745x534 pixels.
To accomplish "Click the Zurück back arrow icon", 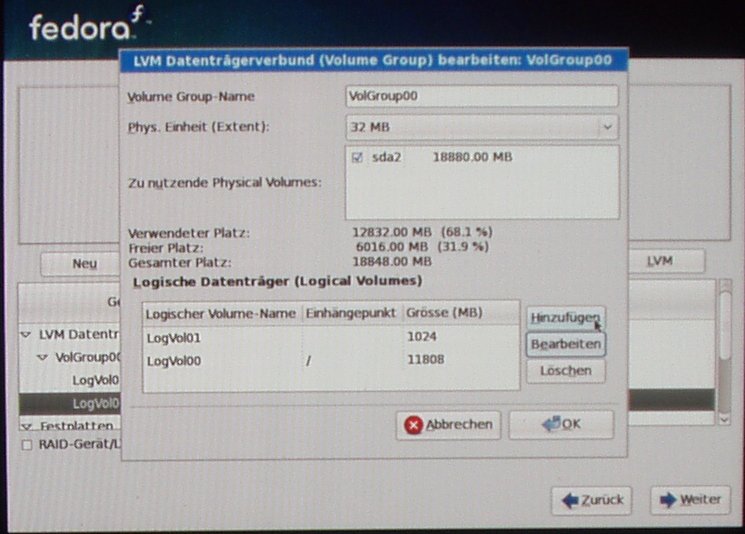I will click(x=570, y=500).
